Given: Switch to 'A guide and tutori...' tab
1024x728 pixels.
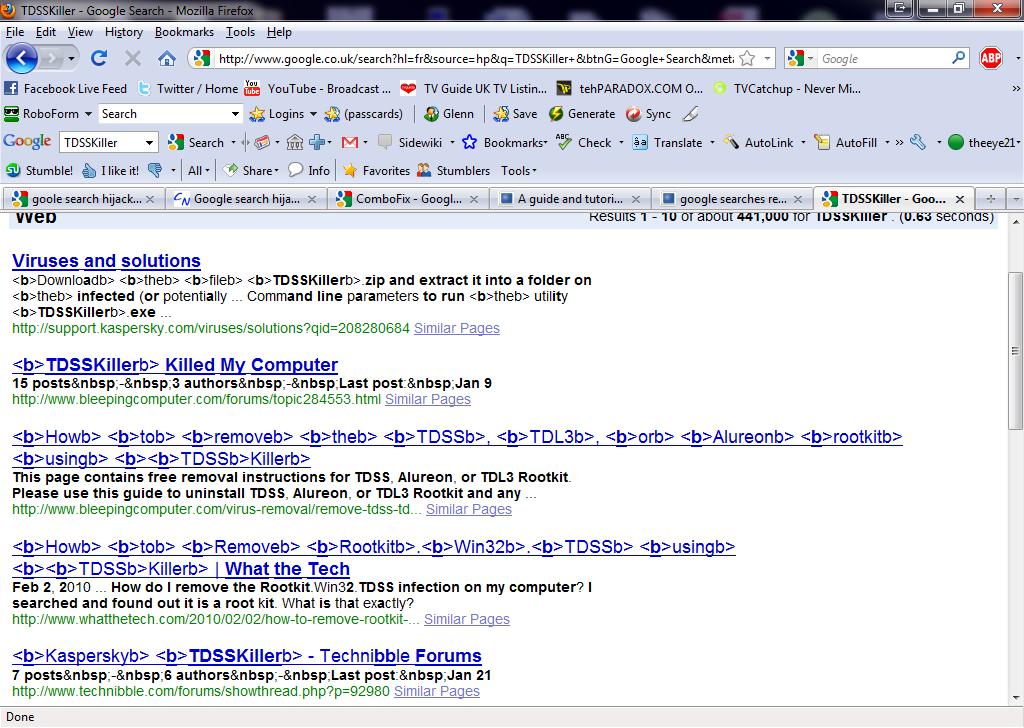Looking at the screenshot, I should 568,198.
